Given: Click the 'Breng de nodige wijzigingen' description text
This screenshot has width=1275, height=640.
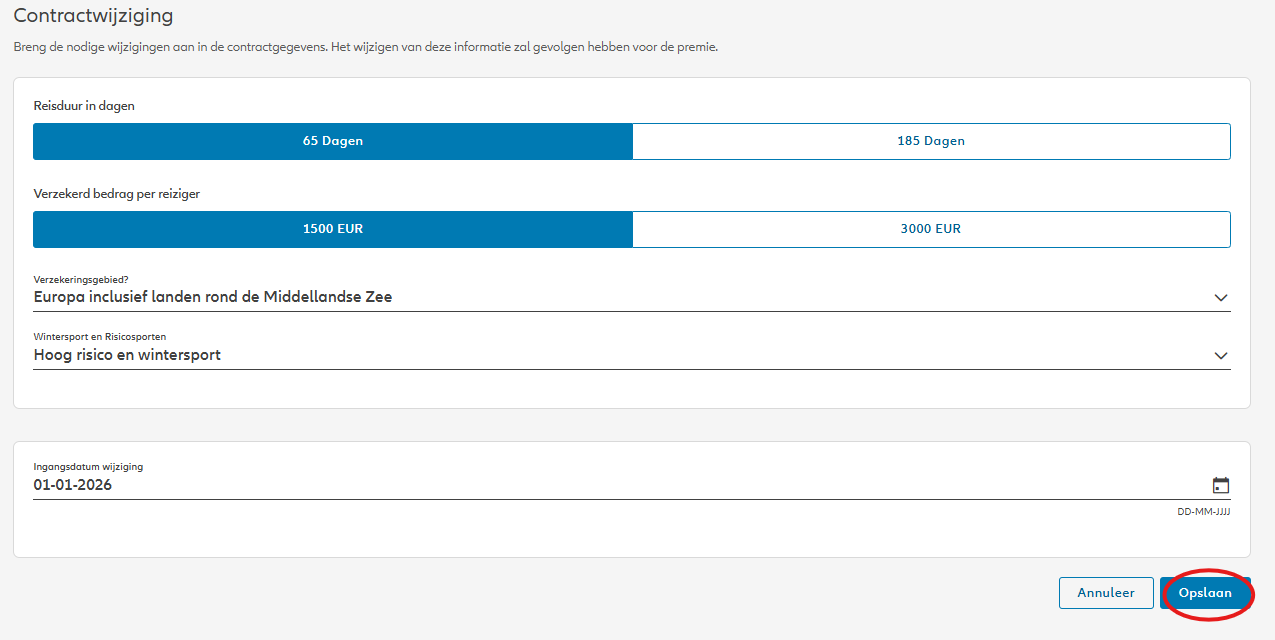Looking at the screenshot, I should [x=365, y=47].
